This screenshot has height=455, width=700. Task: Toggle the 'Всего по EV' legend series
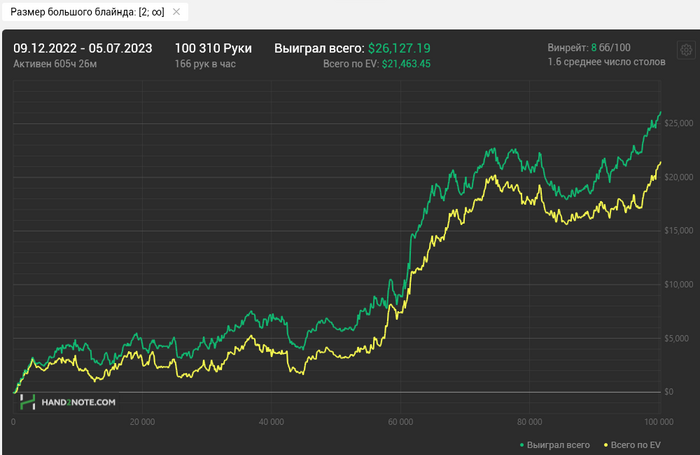(632, 445)
